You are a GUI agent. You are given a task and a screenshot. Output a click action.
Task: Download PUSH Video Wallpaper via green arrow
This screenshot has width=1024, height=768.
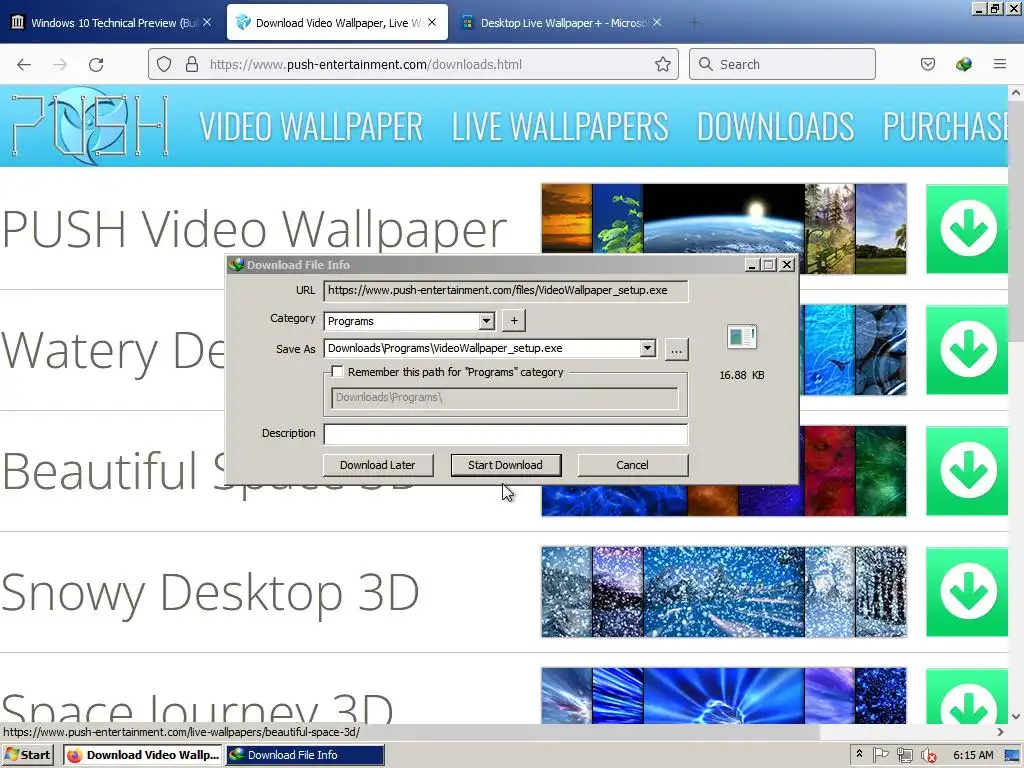968,229
